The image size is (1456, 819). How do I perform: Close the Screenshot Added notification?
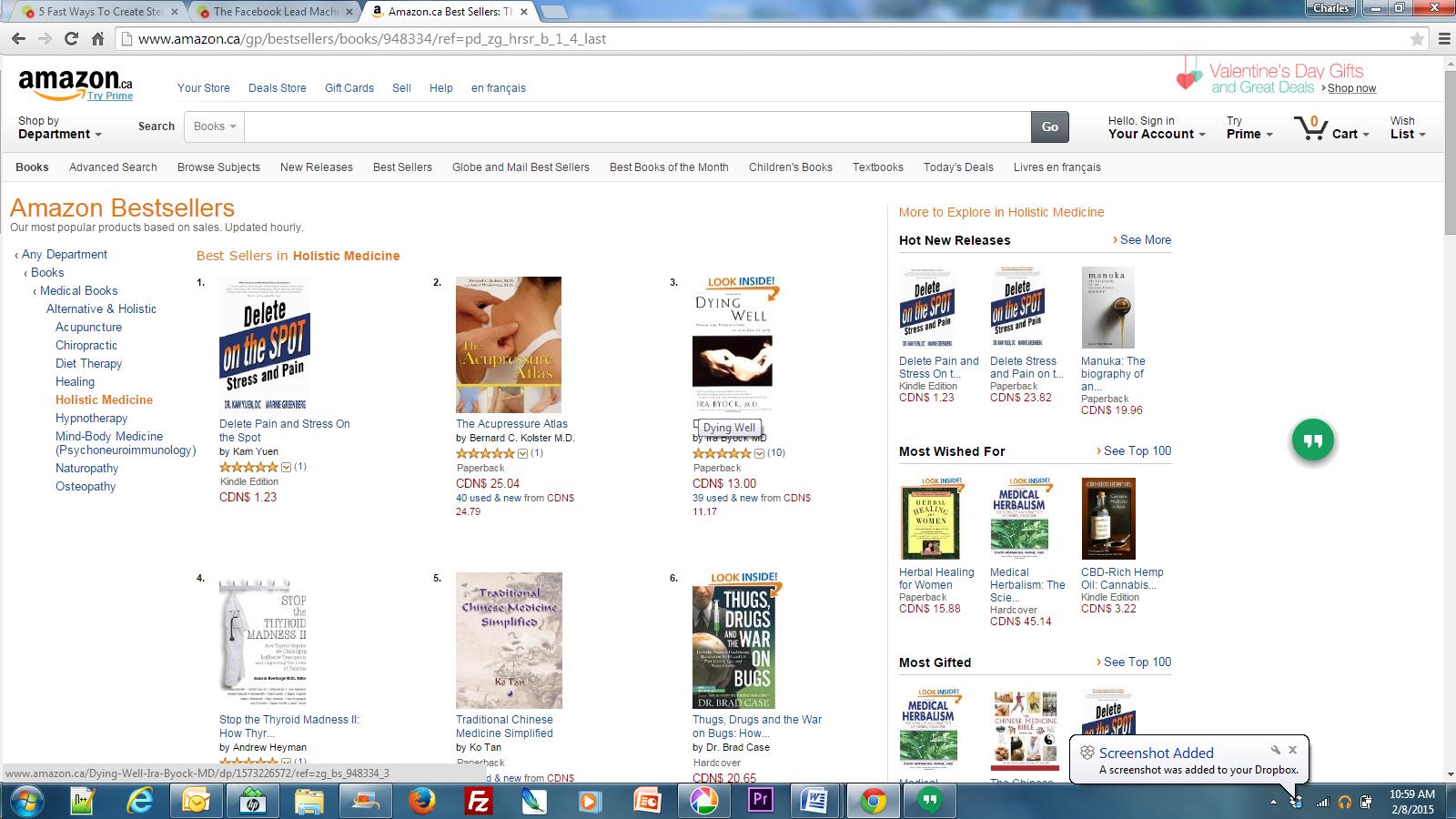click(1292, 750)
